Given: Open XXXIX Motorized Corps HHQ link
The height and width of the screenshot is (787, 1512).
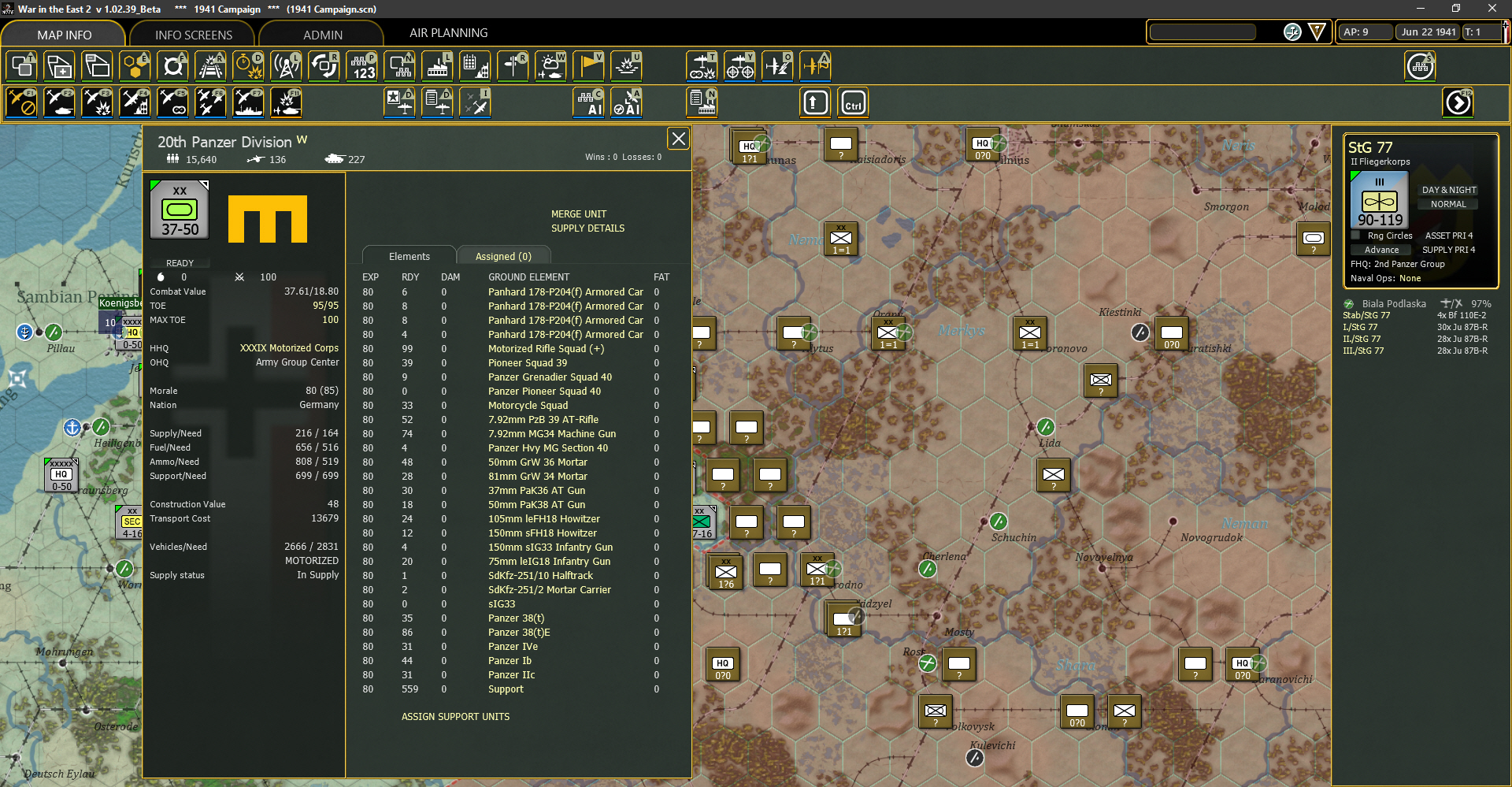Looking at the screenshot, I should point(289,348).
